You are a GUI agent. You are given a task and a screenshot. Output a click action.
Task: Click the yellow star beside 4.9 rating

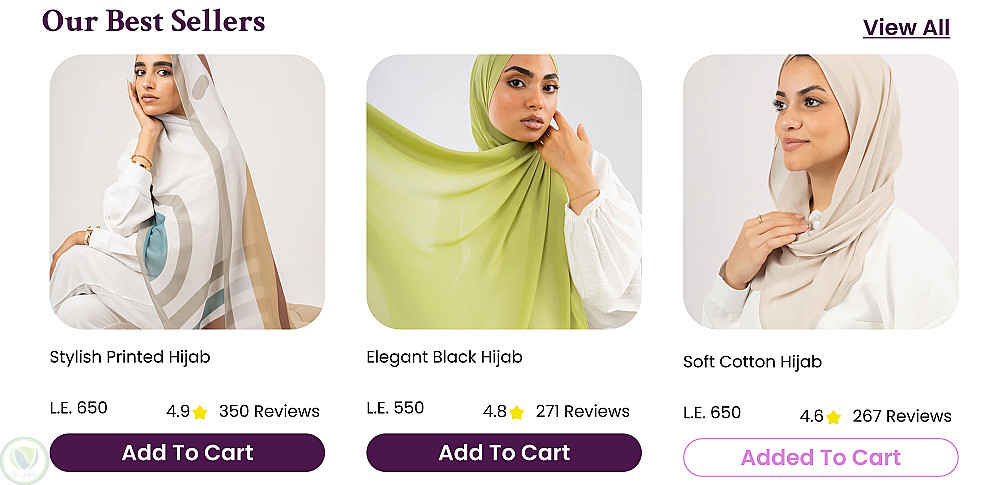(200, 412)
